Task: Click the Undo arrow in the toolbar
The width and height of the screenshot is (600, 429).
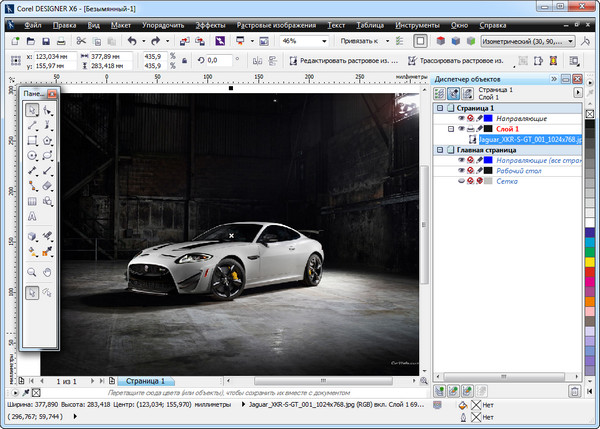Action: pyautogui.click(x=133, y=41)
